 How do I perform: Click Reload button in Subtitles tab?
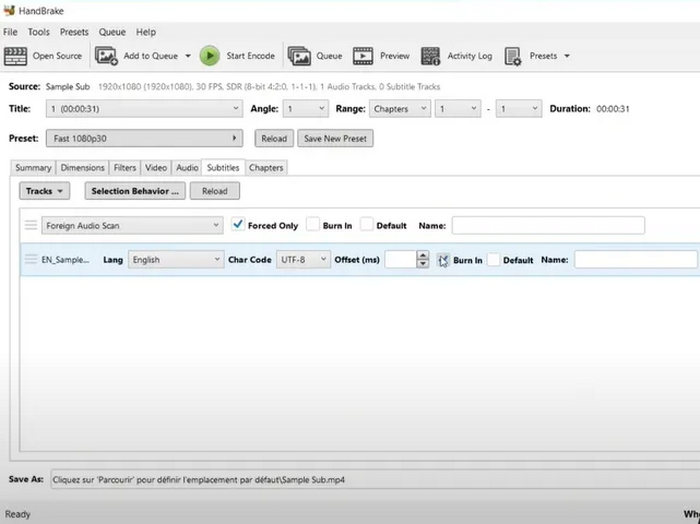pos(215,191)
